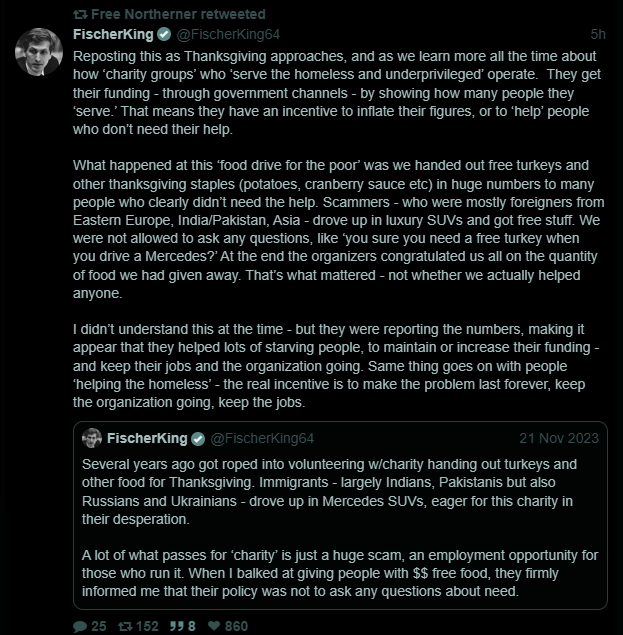The image size is (623, 635).
Task: Open FischerKing's large profile avatar
Action: 39,51
